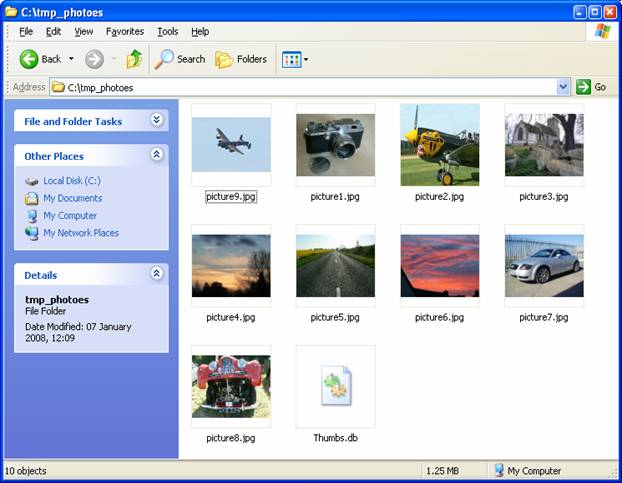This screenshot has height=483, width=622.
Task: Select the picture7.jpg silver car thumbnail
Action: [x=543, y=266]
